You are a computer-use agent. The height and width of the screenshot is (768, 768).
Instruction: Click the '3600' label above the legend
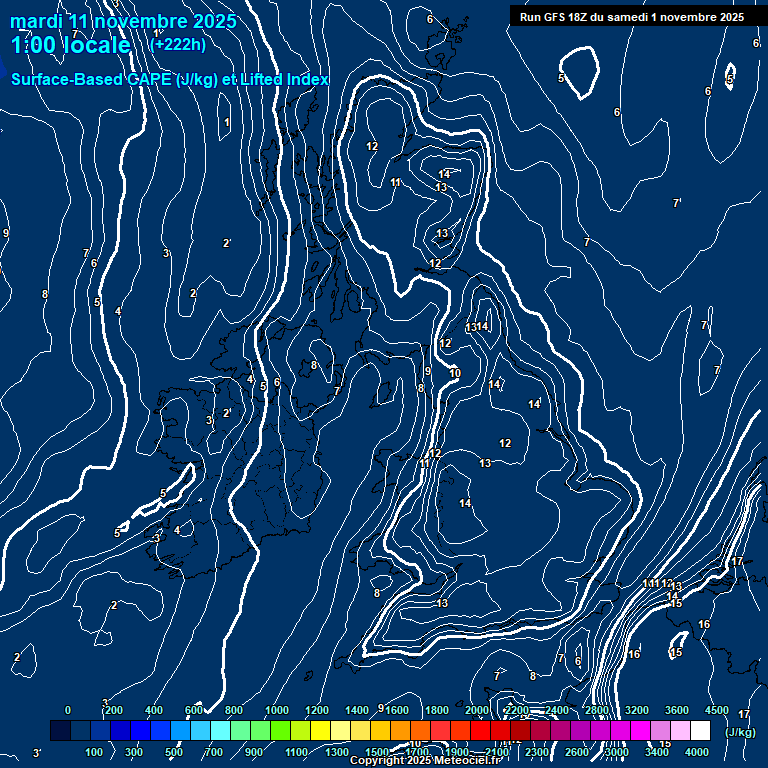(677, 710)
